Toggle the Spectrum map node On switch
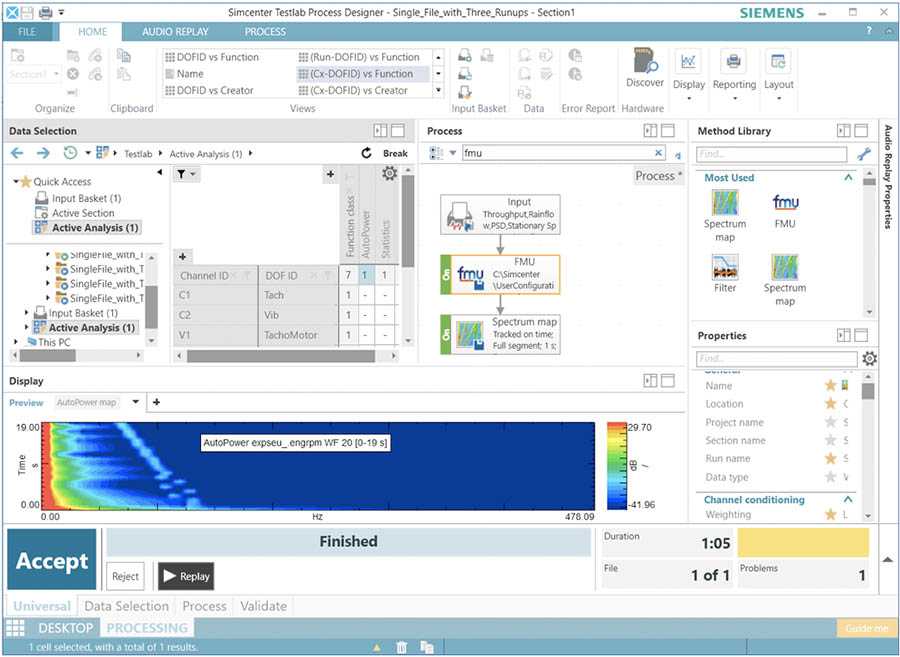Screen dimensions: 900x657 click(447, 334)
